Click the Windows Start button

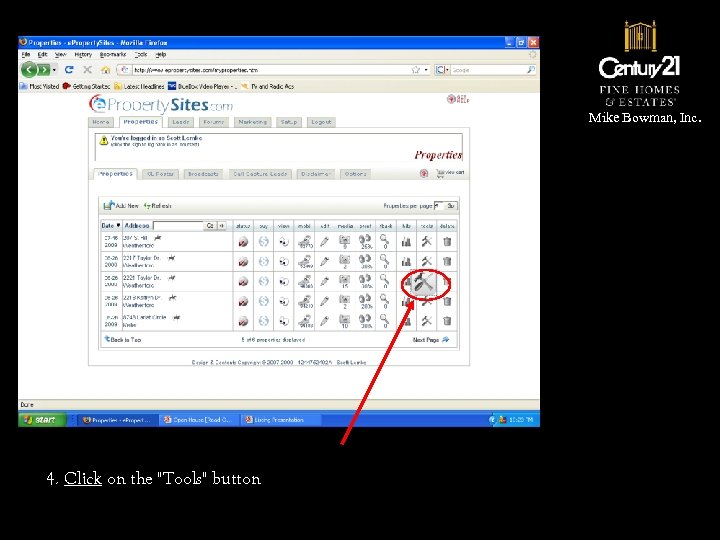tap(41, 420)
